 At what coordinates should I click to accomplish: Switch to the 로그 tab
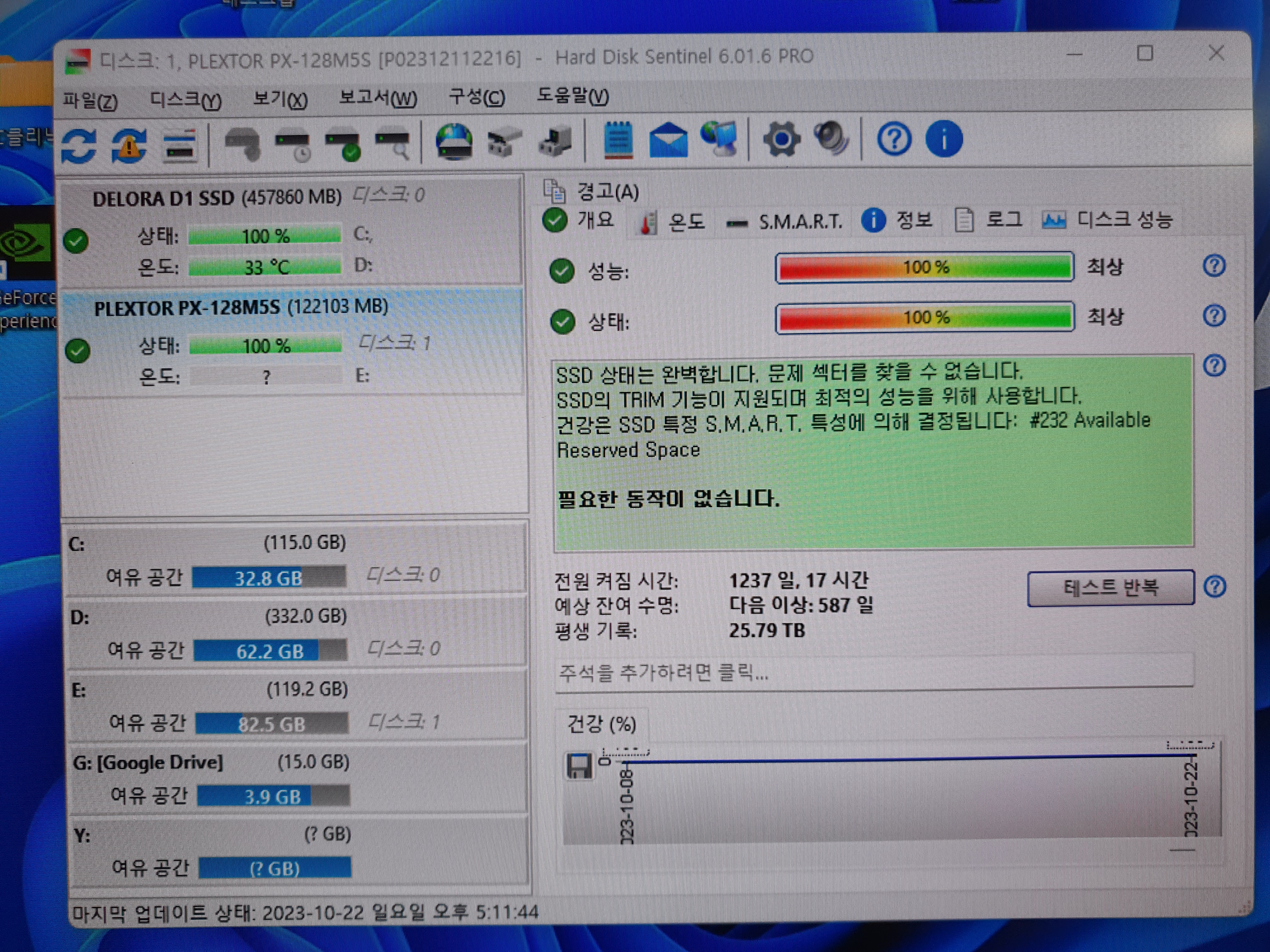coord(988,219)
